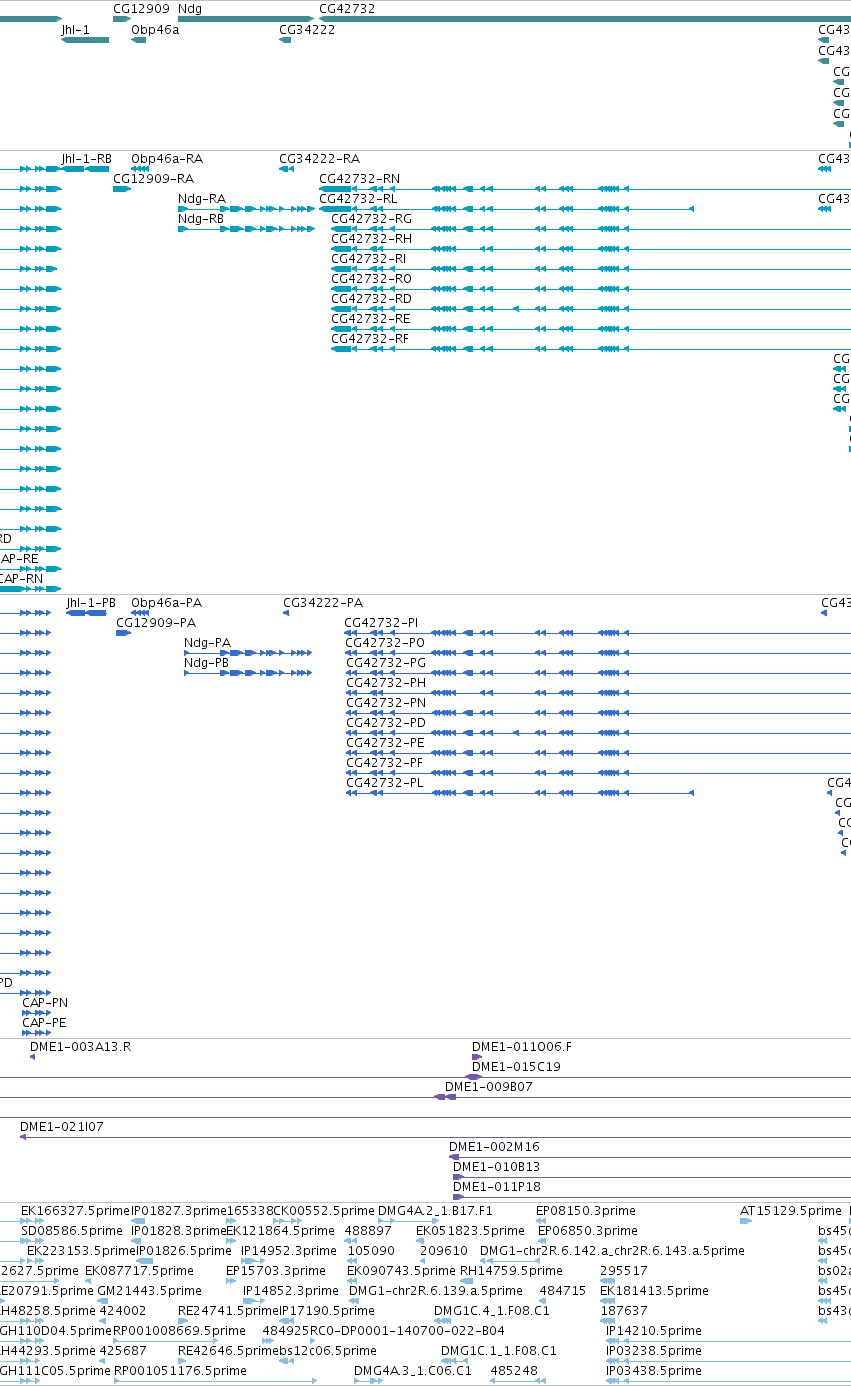The width and height of the screenshot is (851, 1386).
Task: Open protein CG12909-PA
Action: point(156,622)
